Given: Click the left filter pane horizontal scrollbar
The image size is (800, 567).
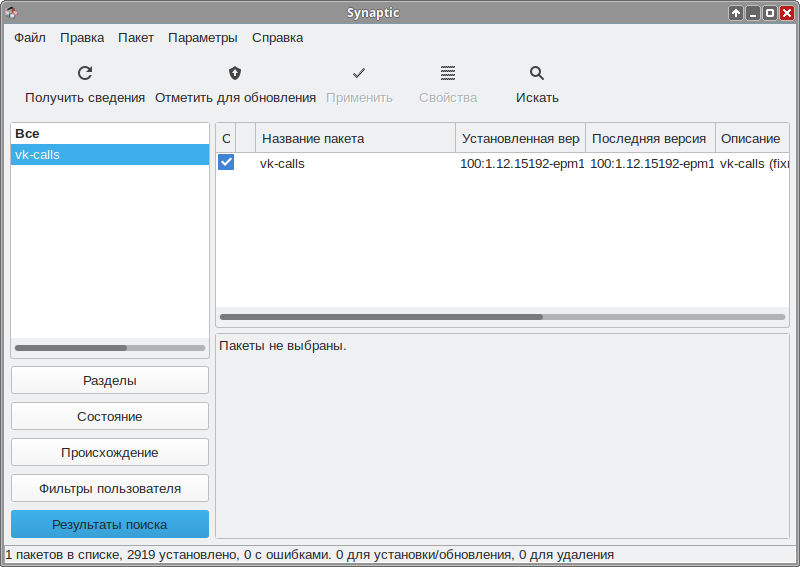Looking at the screenshot, I should (x=110, y=348).
